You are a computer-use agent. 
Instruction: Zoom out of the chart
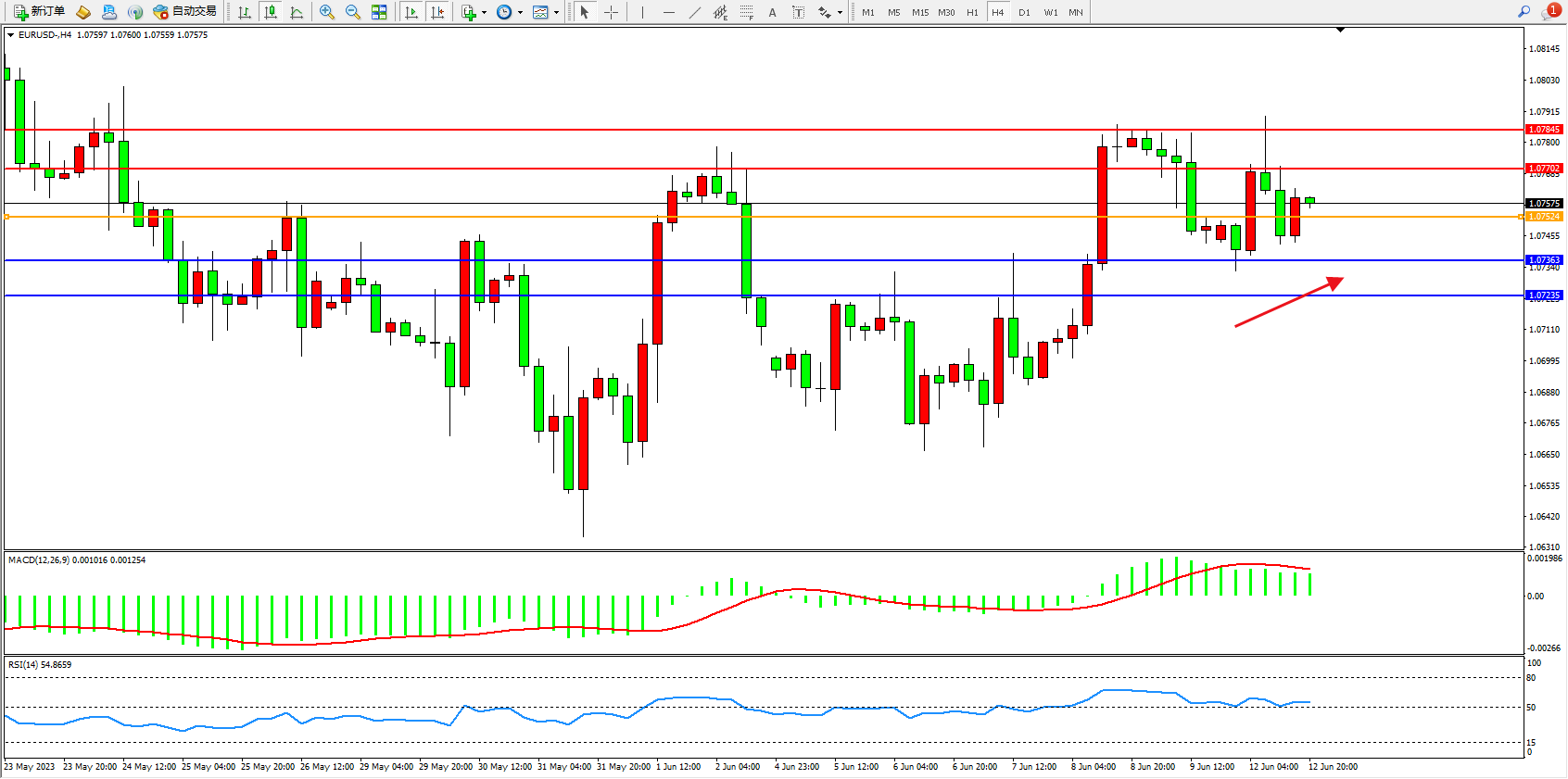click(x=352, y=12)
